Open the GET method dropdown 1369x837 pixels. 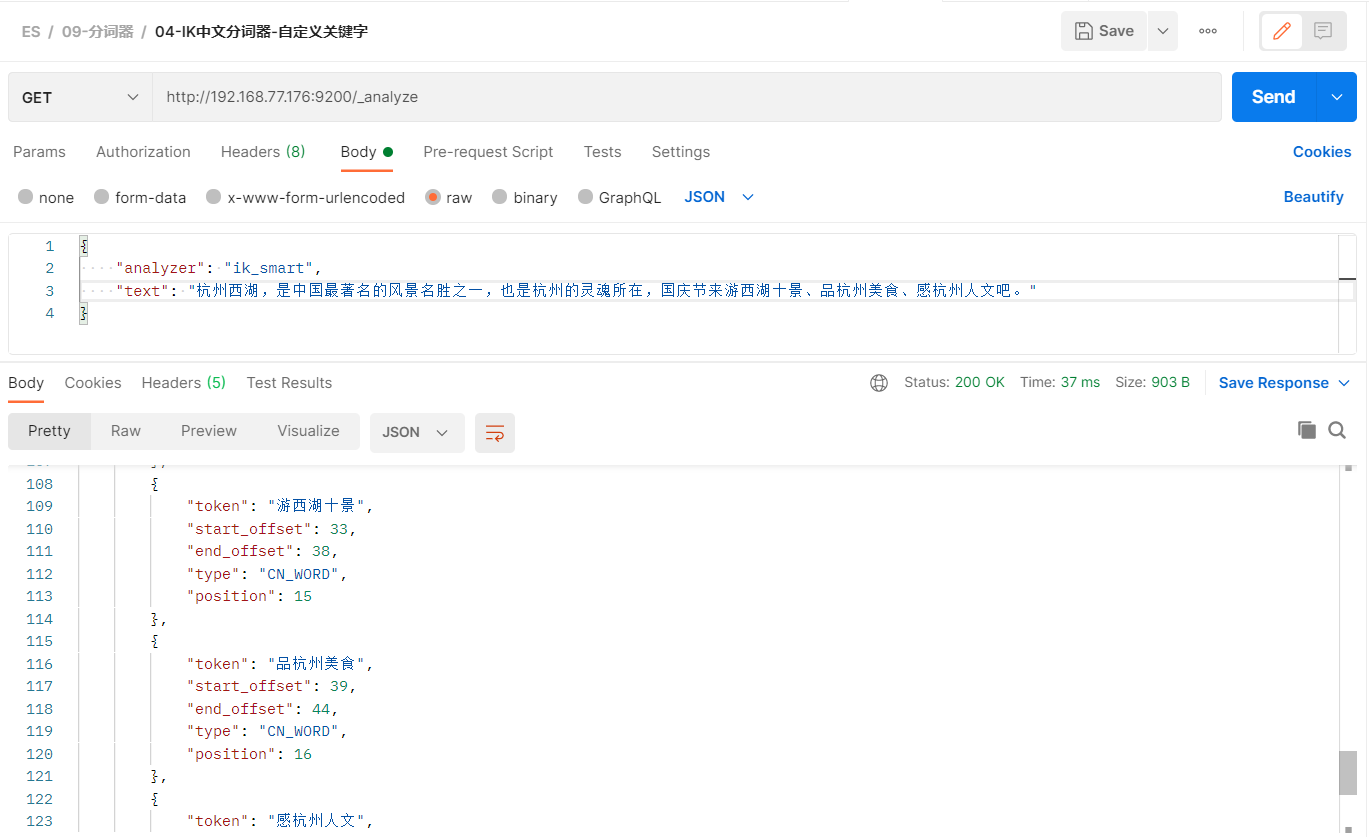[80, 97]
